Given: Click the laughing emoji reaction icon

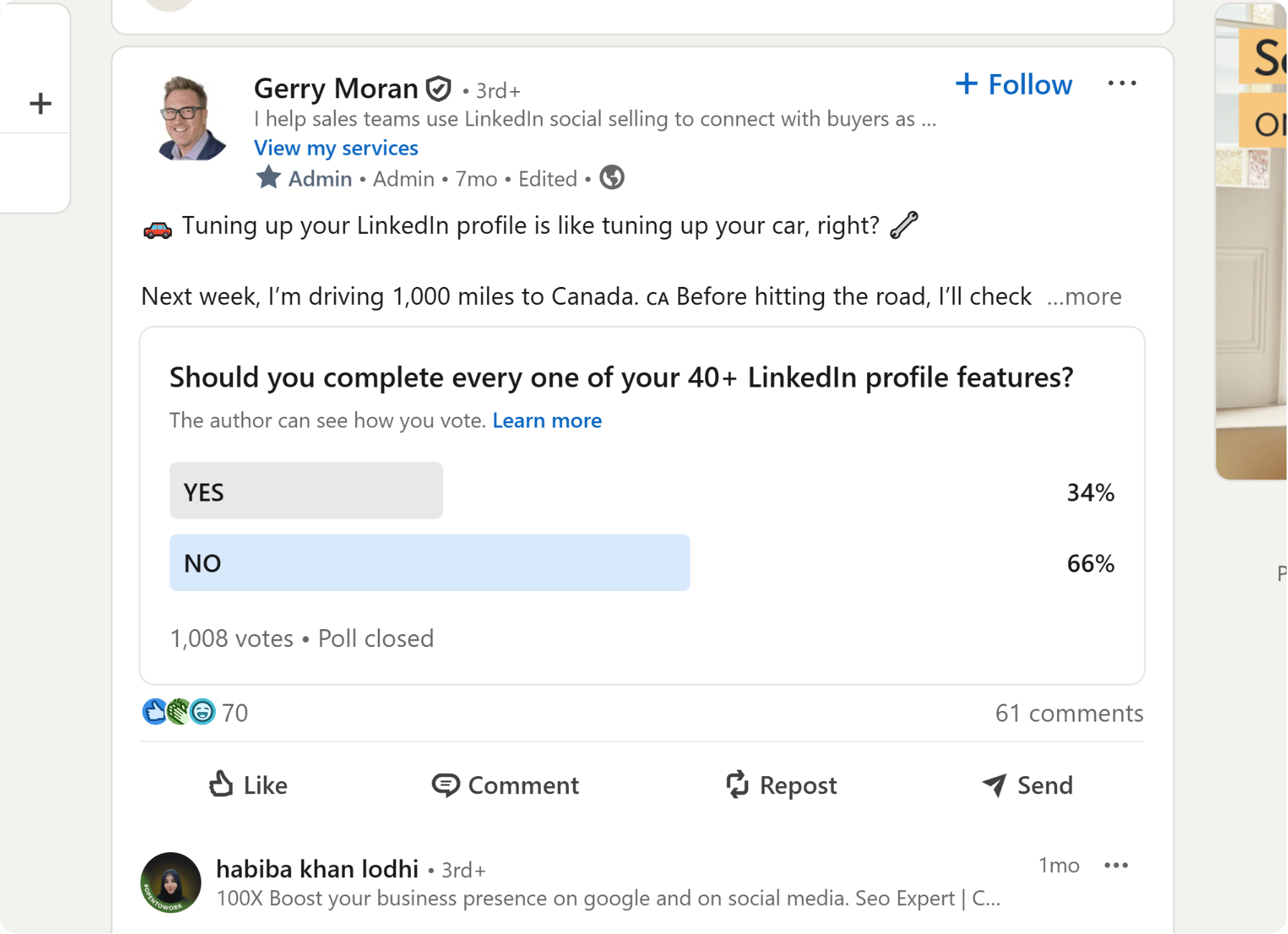Looking at the screenshot, I should click(x=203, y=712).
